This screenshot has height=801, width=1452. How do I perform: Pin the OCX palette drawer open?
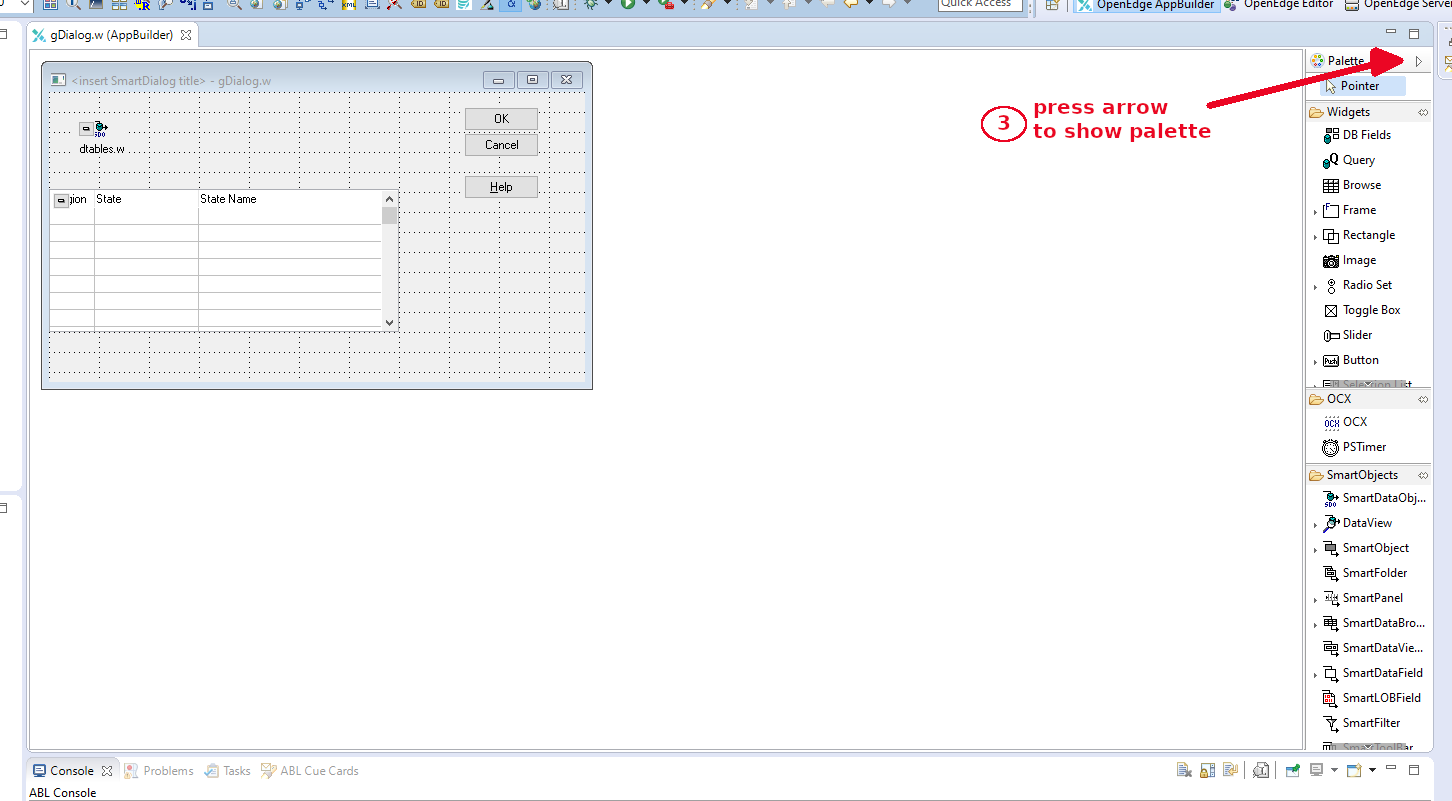[1423, 399]
